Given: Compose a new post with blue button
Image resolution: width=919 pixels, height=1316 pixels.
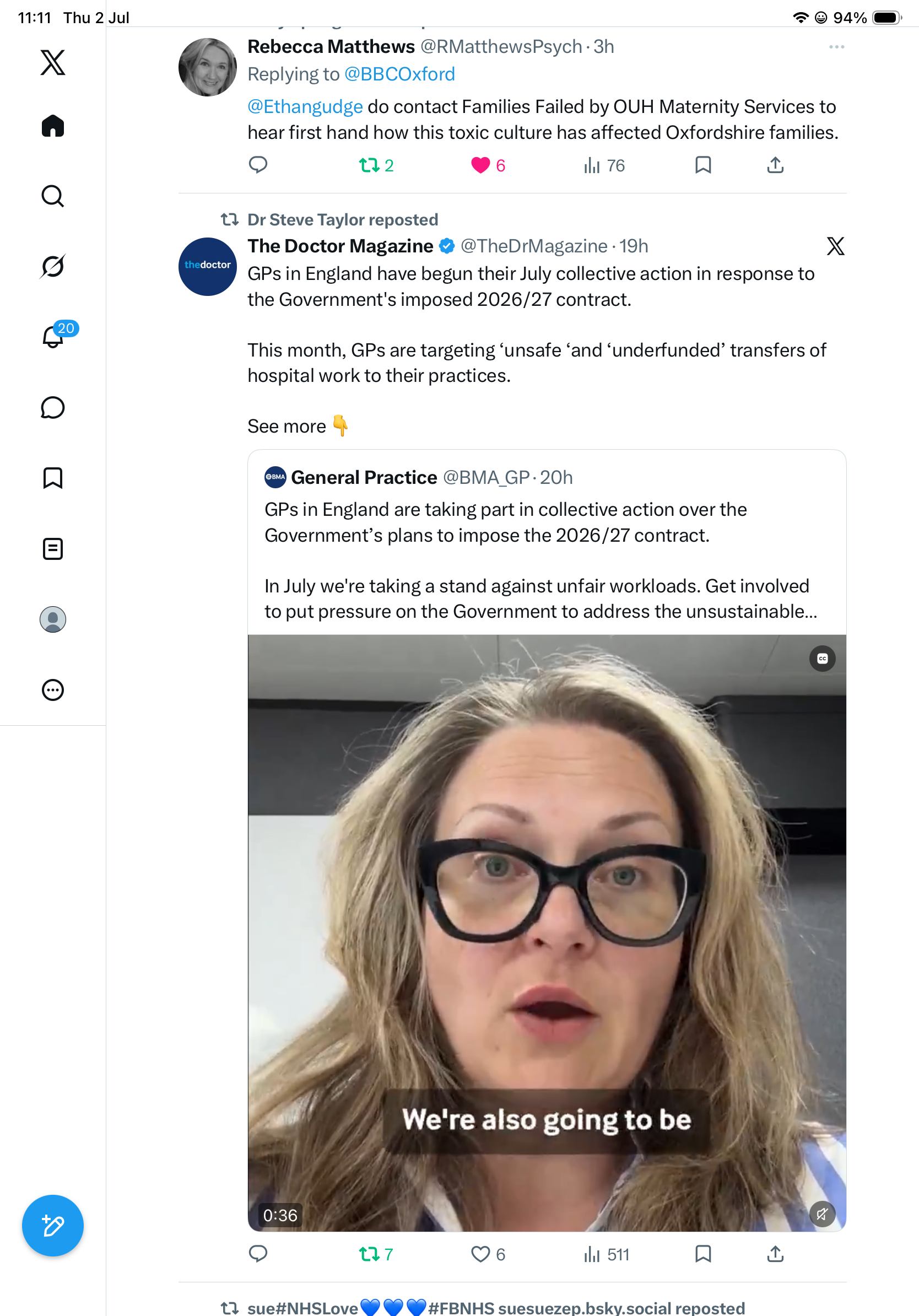Looking at the screenshot, I should pyautogui.click(x=53, y=1226).
